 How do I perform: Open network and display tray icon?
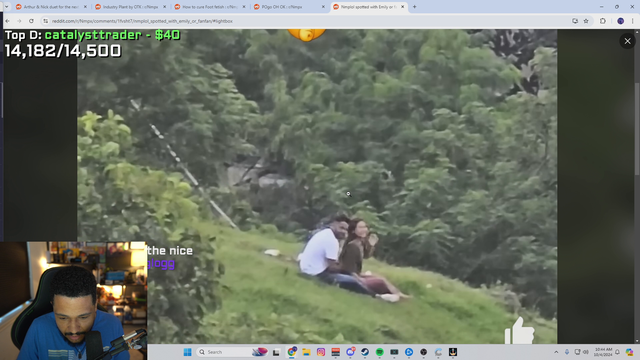click(x=577, y=352)
